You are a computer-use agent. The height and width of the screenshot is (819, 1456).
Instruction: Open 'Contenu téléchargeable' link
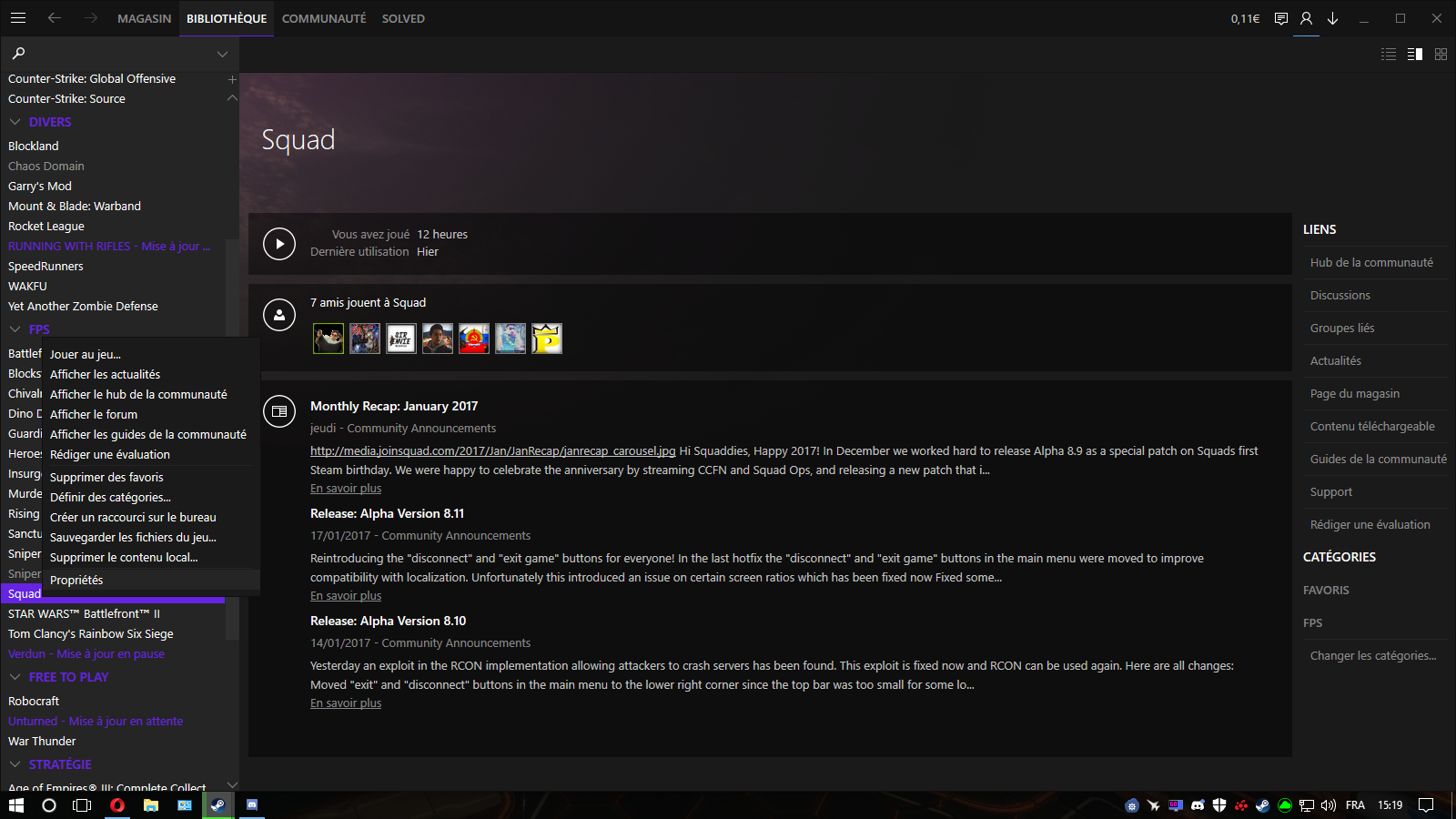click(x=1372, y=426)
